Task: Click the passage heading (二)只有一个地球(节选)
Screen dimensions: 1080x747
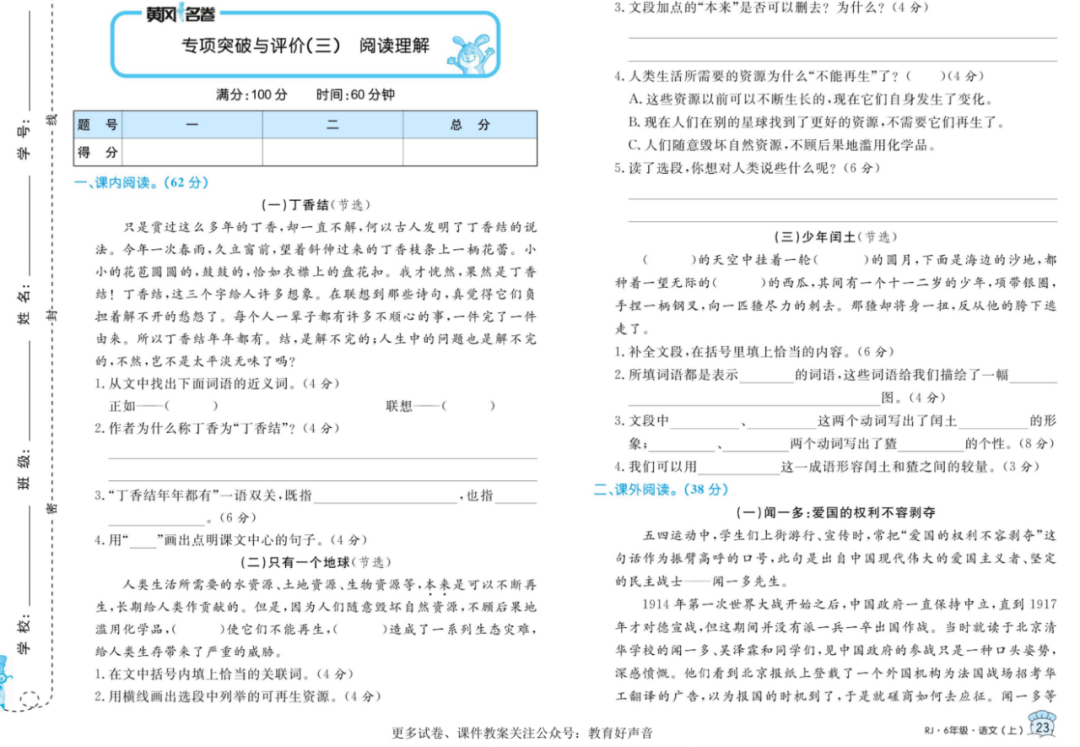Action: pos(315,562)
